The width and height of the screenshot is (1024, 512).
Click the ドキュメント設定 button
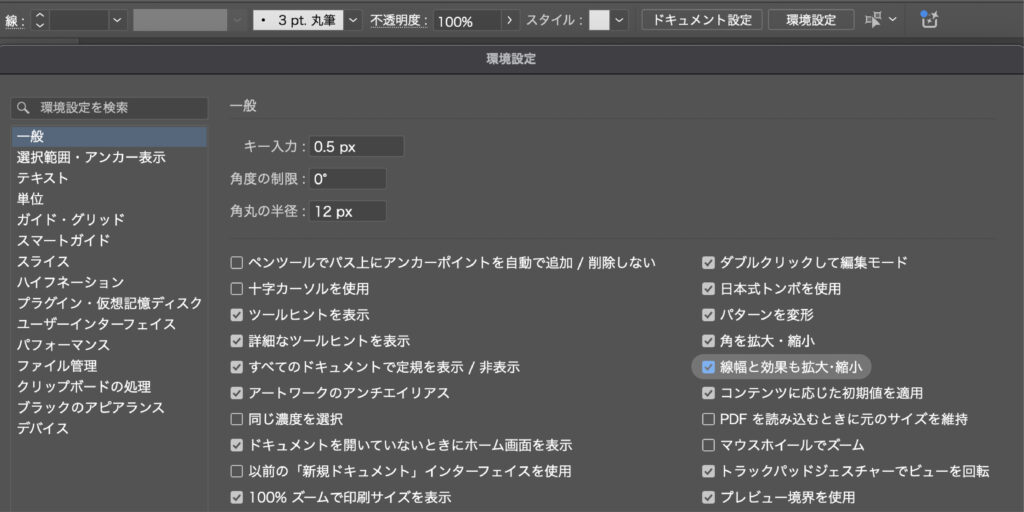click(702, 20)
